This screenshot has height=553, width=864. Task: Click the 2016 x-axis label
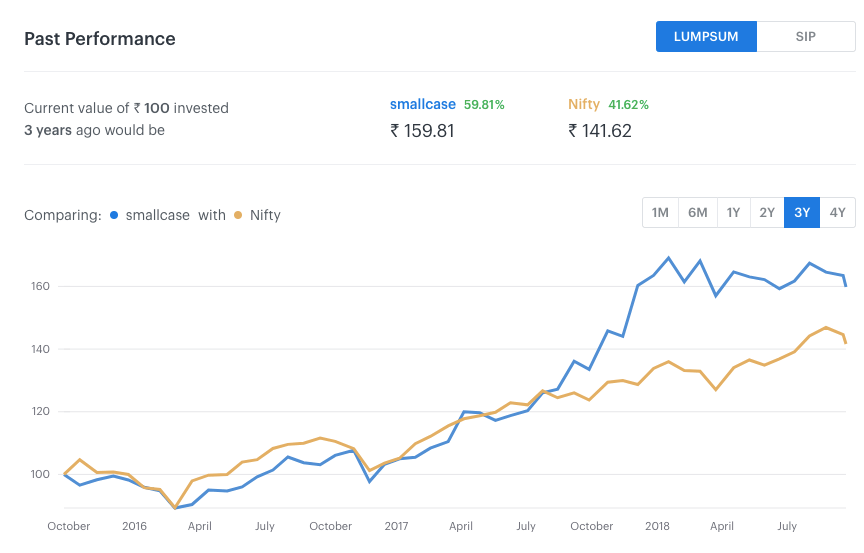pos(134,526)
